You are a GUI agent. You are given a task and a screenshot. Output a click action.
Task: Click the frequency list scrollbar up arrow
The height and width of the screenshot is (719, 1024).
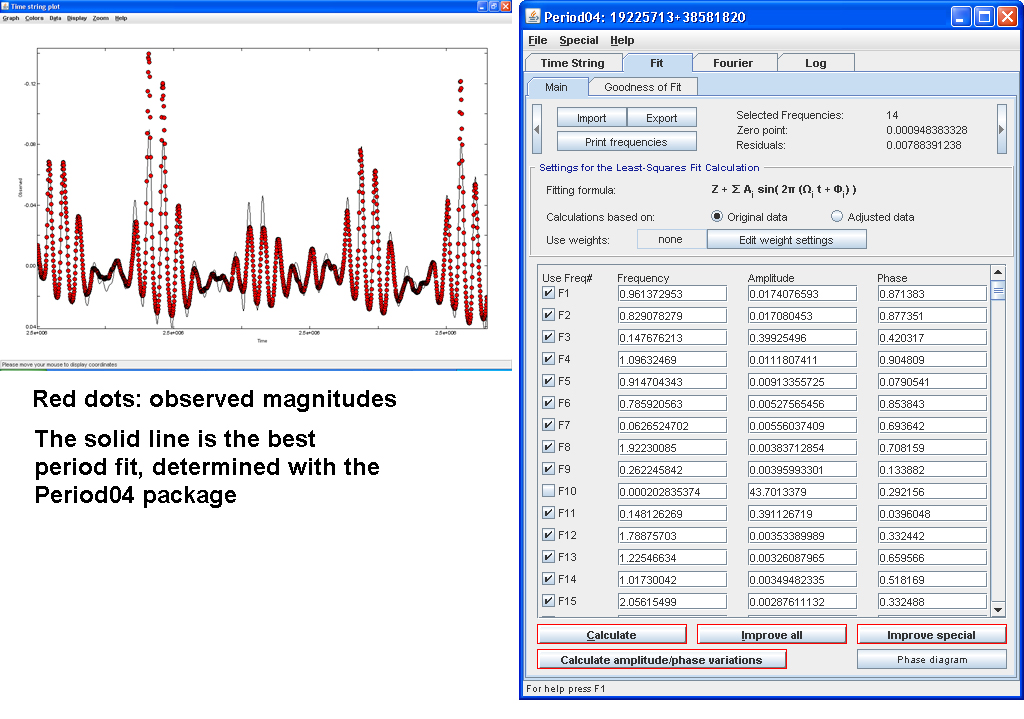pos(997,272)
